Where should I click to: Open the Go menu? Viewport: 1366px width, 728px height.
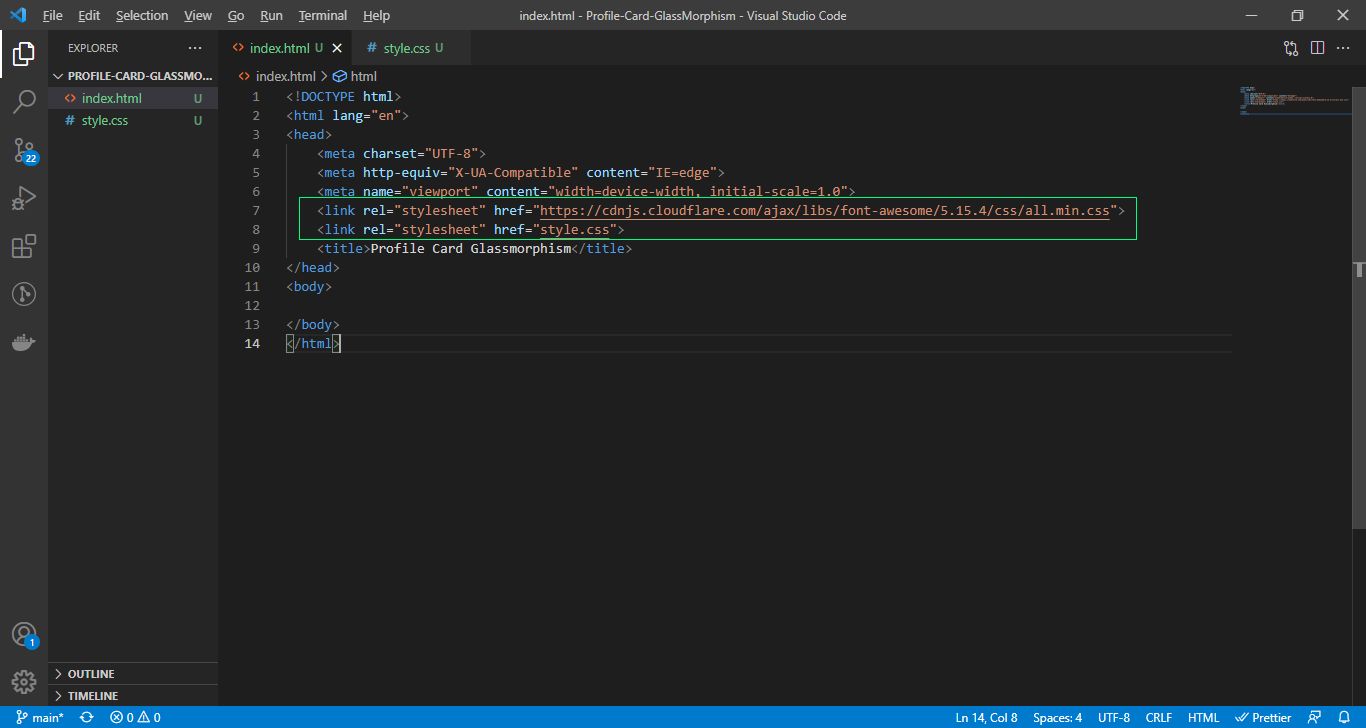point(236,16)
